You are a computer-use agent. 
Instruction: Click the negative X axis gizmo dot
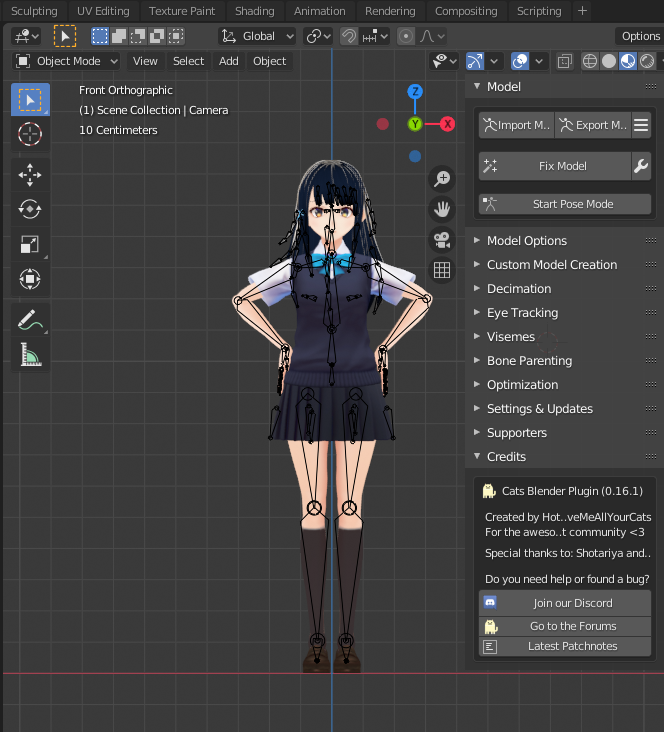pyautogui.click(x=382, y=124)
